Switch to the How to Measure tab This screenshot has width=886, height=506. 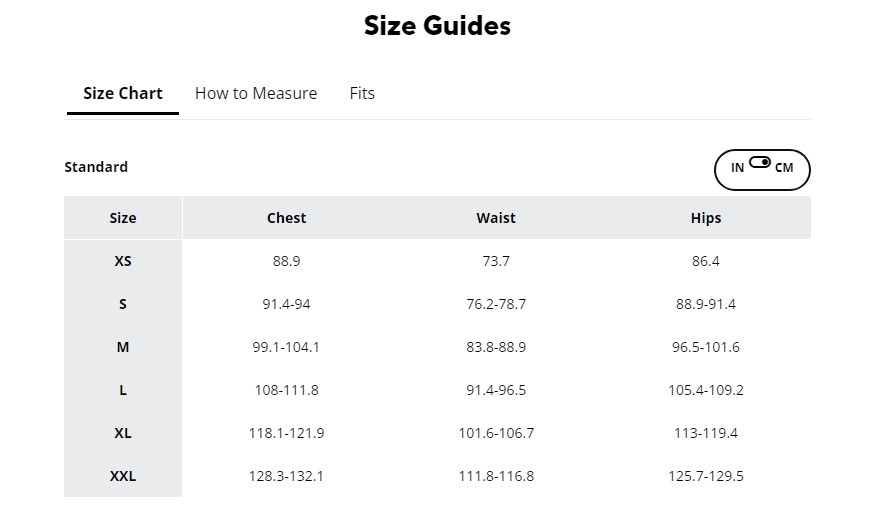[256, 93]
